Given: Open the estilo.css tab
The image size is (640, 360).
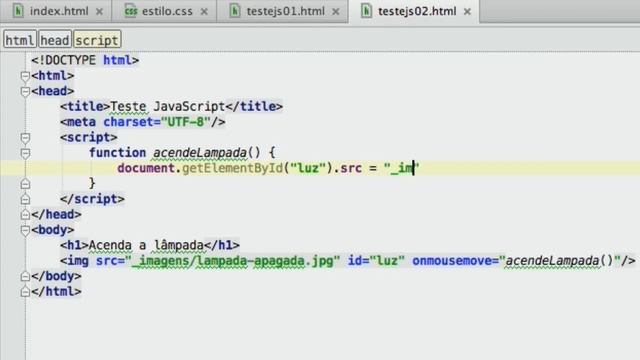Looking at the screenshot, I should pyautogui.click(x=166, y=11).
